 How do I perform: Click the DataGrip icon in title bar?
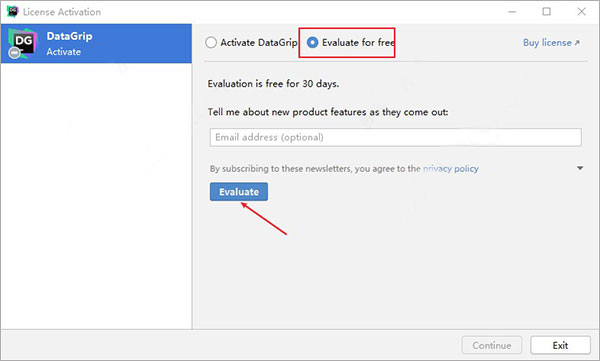click(x=12, y=11)
